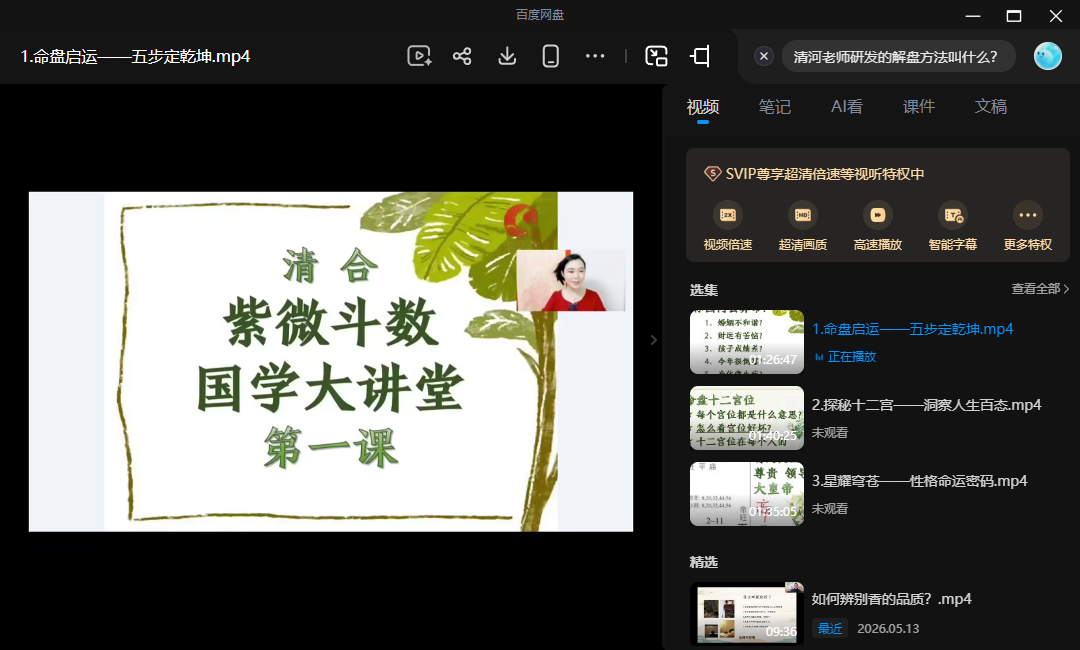Click the 未观看 status under 2.探秘十二宫

tap(829, 432)
